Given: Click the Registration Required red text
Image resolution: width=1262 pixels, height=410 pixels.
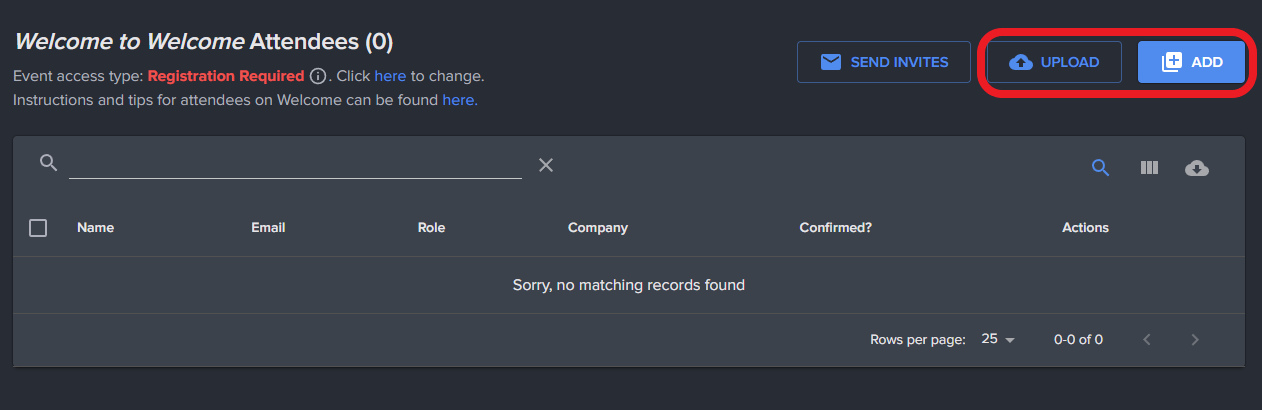Looking at the screenshot, I should click(x=226, y=76).
